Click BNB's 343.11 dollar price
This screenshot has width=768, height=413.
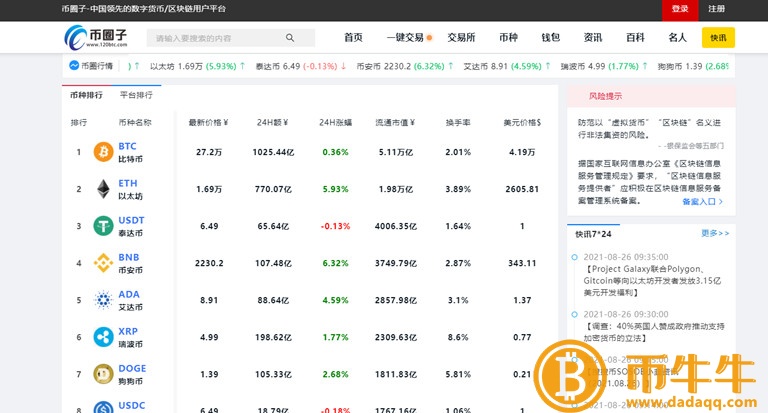(x=522, y=263)
